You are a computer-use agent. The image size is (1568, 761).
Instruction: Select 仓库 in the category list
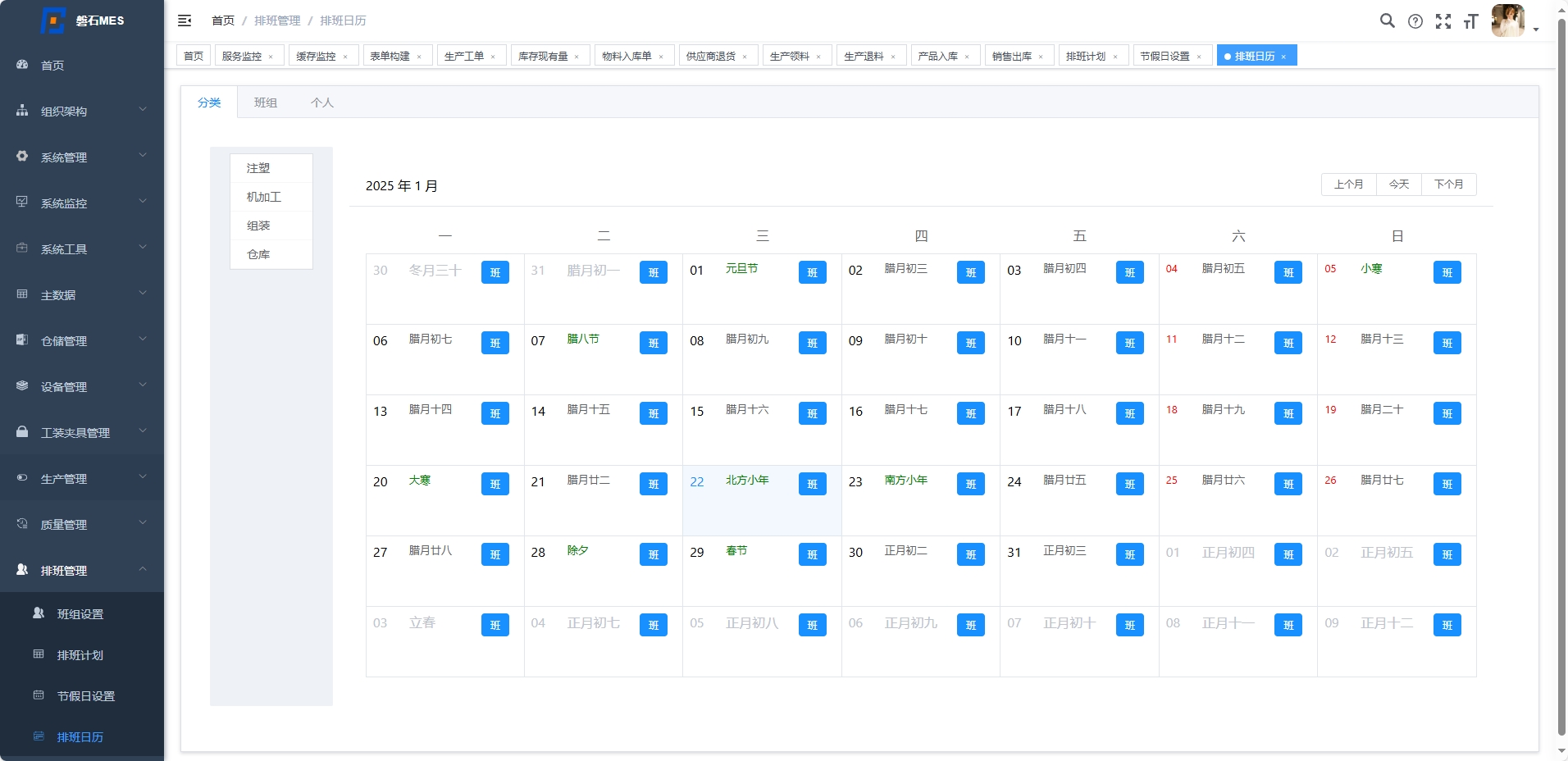pyautogui.click(x=271, y=254)
